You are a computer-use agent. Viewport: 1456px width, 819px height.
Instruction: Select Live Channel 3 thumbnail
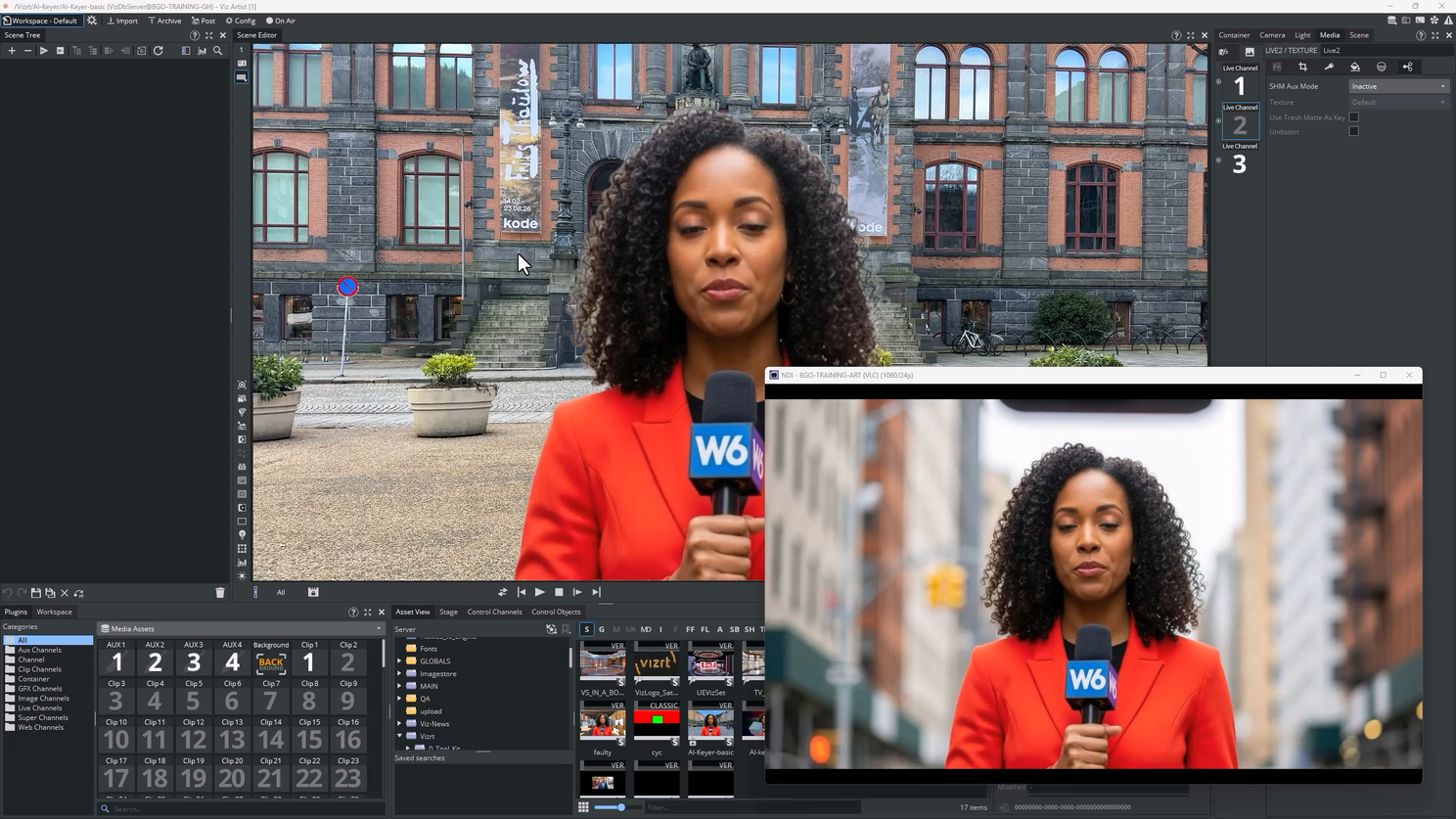[1240, 159]
